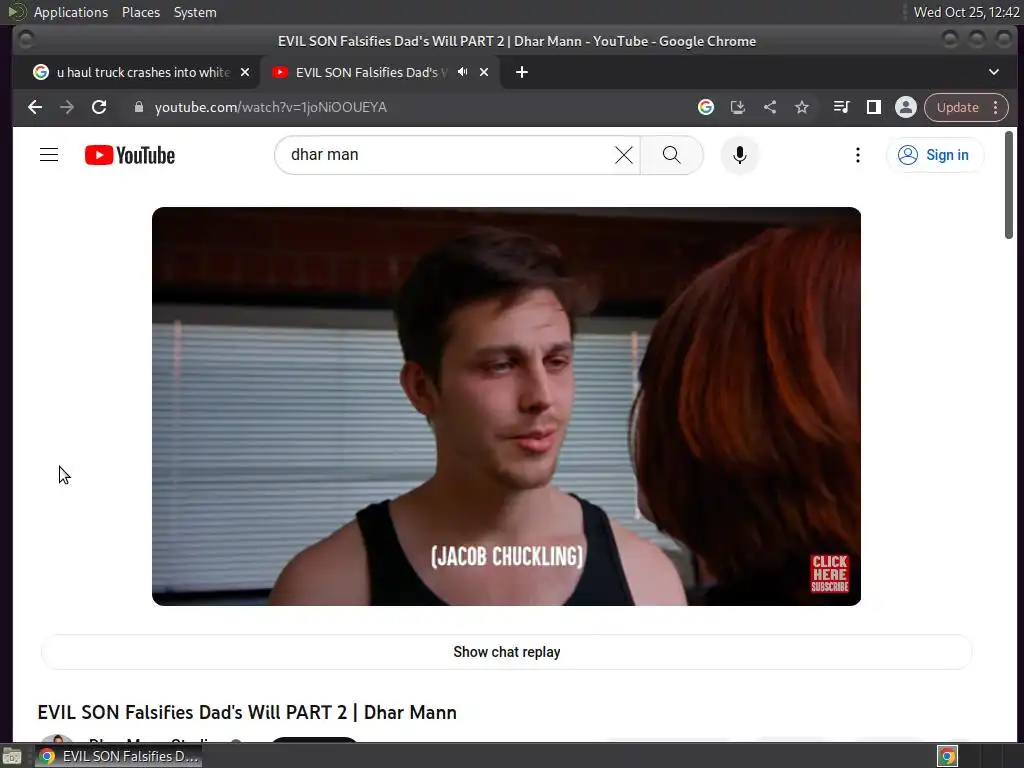Go to the YouTube home logo
The image size is (1024, 768).
(130, 155)
